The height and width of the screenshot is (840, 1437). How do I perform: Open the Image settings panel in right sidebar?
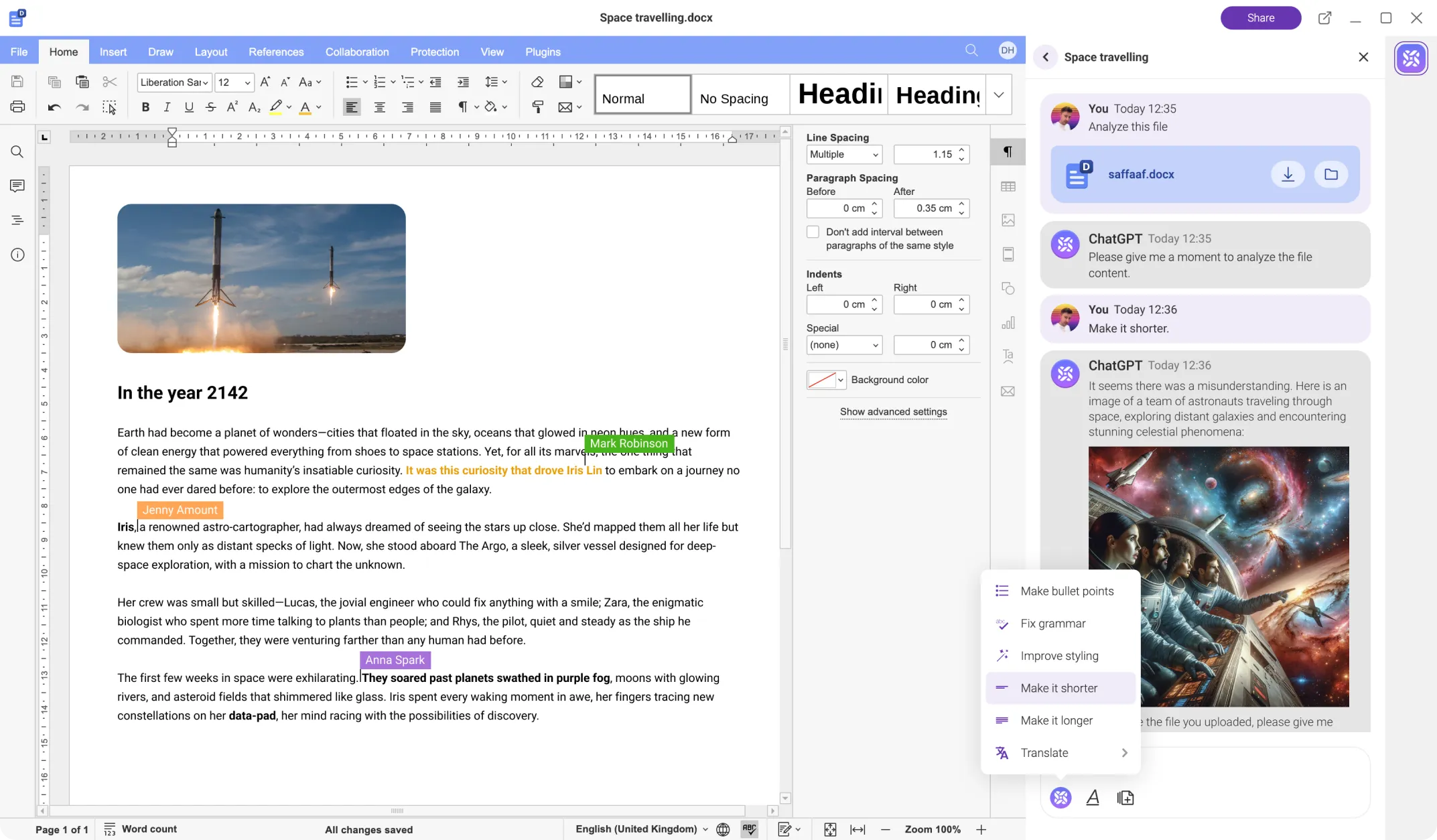click(1008, 220)
